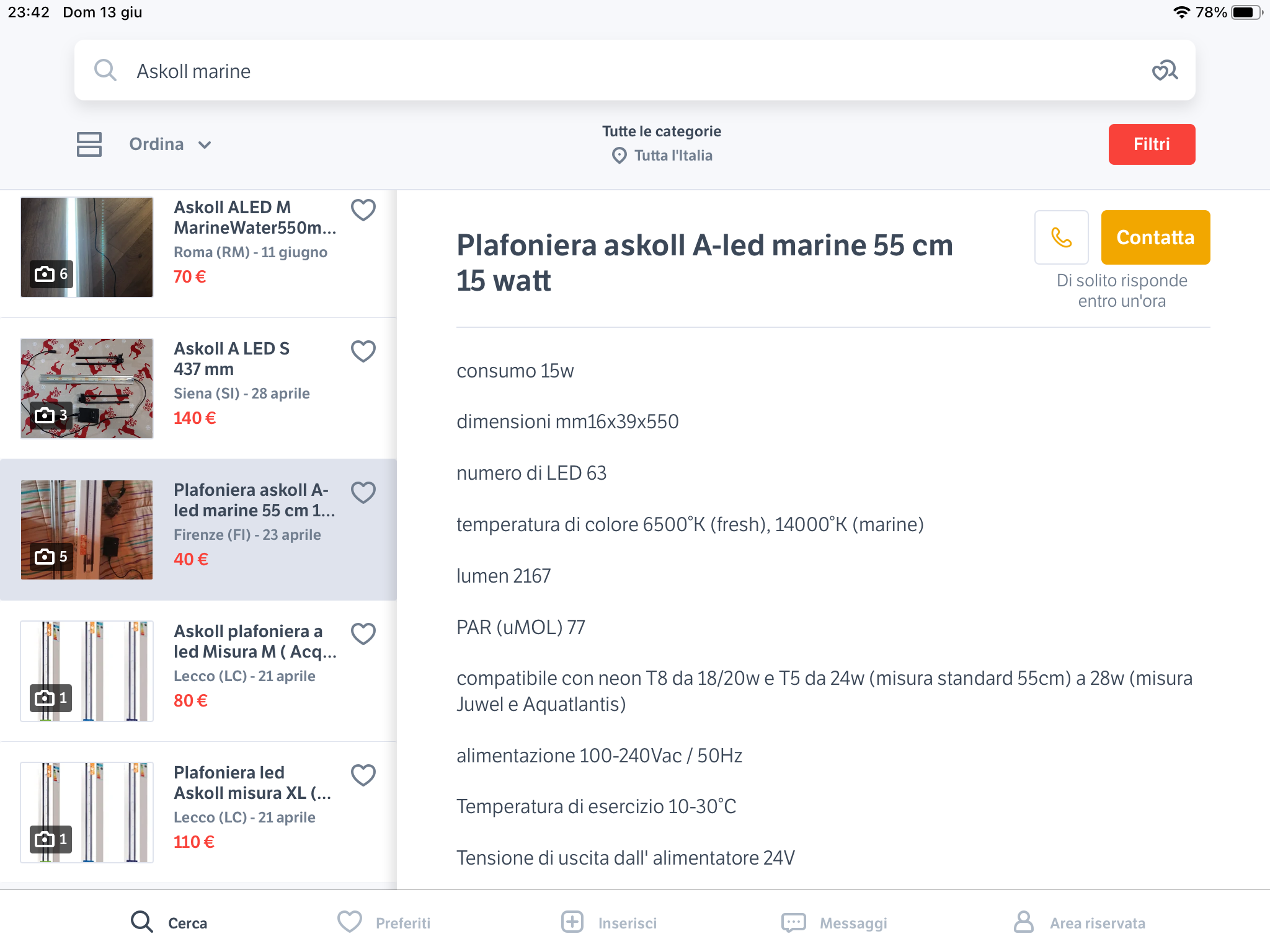This screenshot has width=1270, height=952.
Task: Click 'Siena (SI) - 28 aprile' text
Action: (242, 394)
